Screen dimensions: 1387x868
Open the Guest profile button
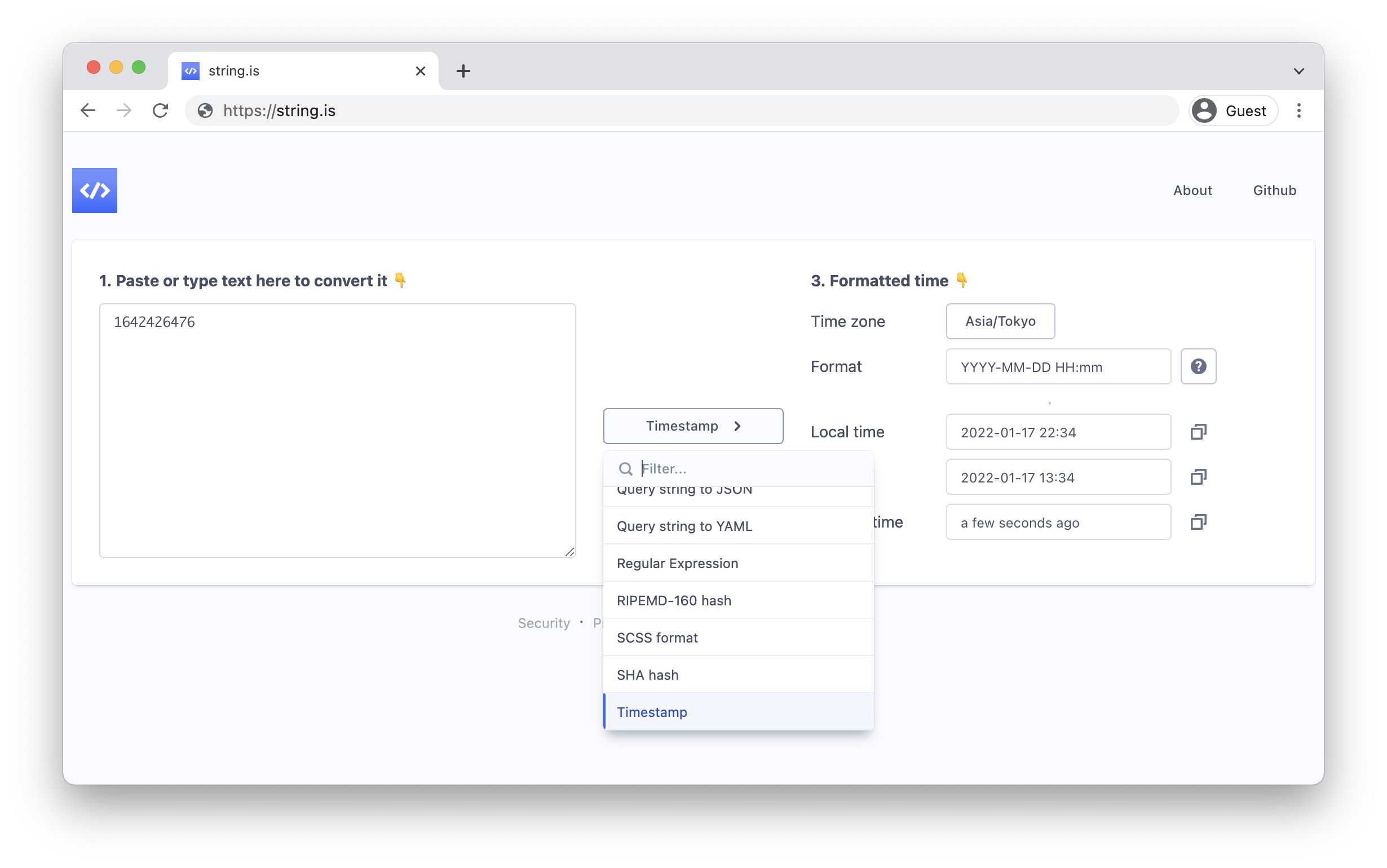point(1232,110)
